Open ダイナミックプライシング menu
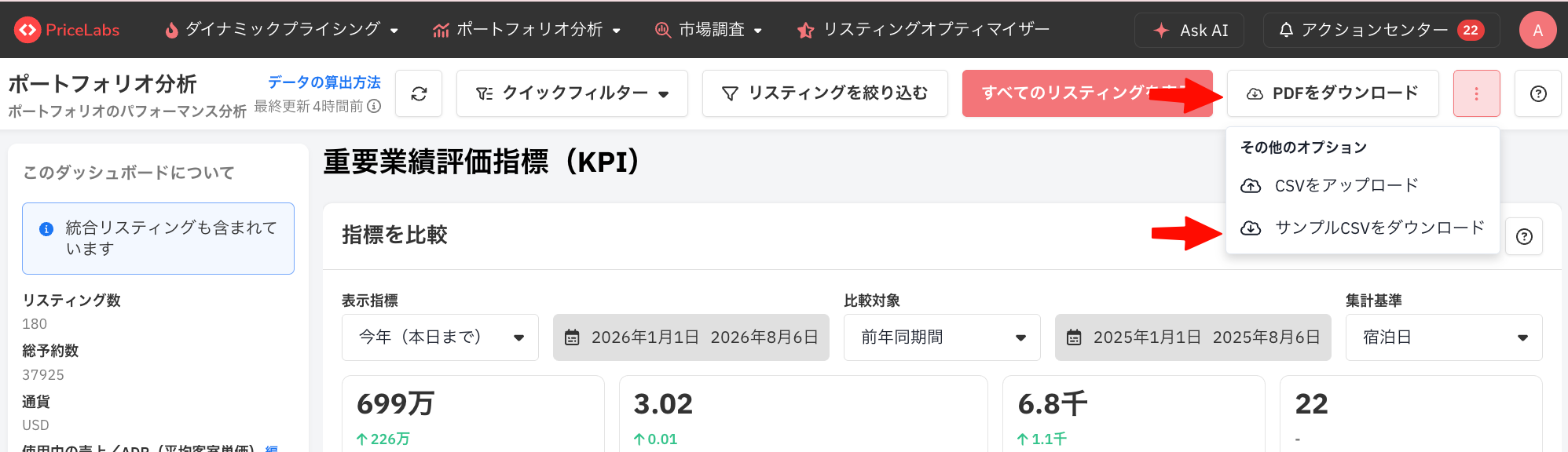Image resolution: width=1568 pixels, height=452 pixels. coord(281,30)
